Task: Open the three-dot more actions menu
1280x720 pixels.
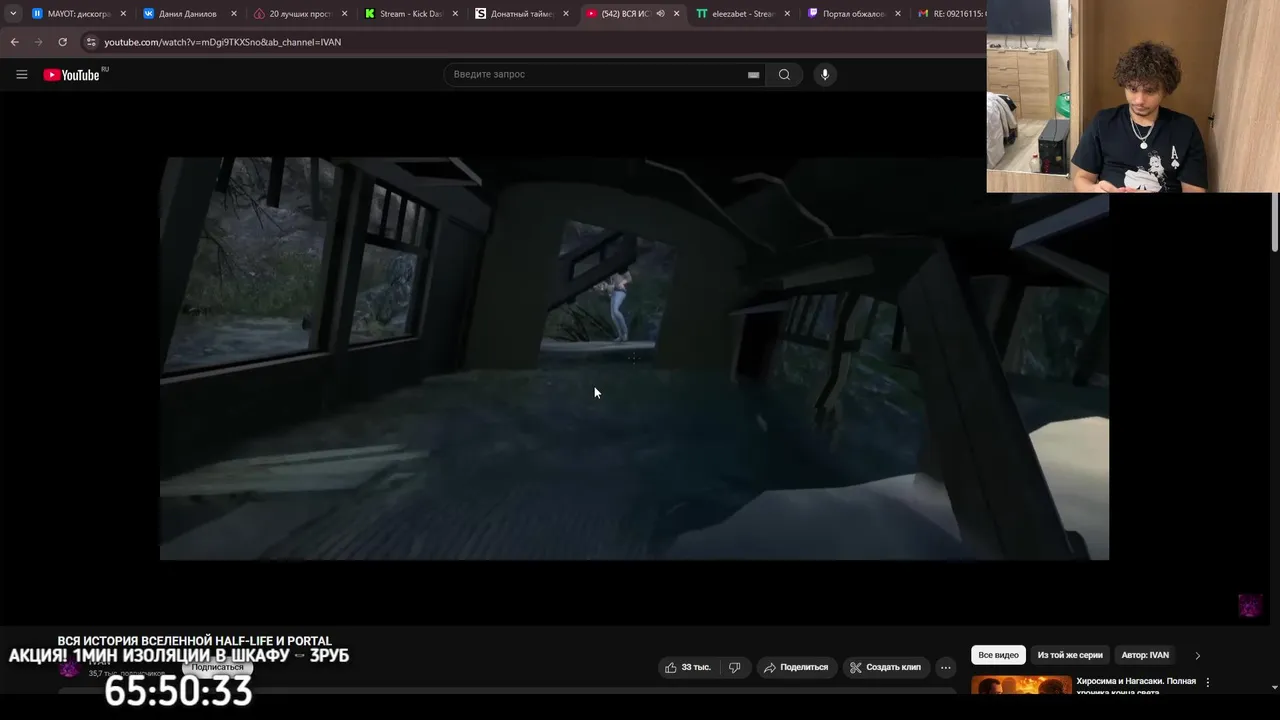Action: point(945,667)
